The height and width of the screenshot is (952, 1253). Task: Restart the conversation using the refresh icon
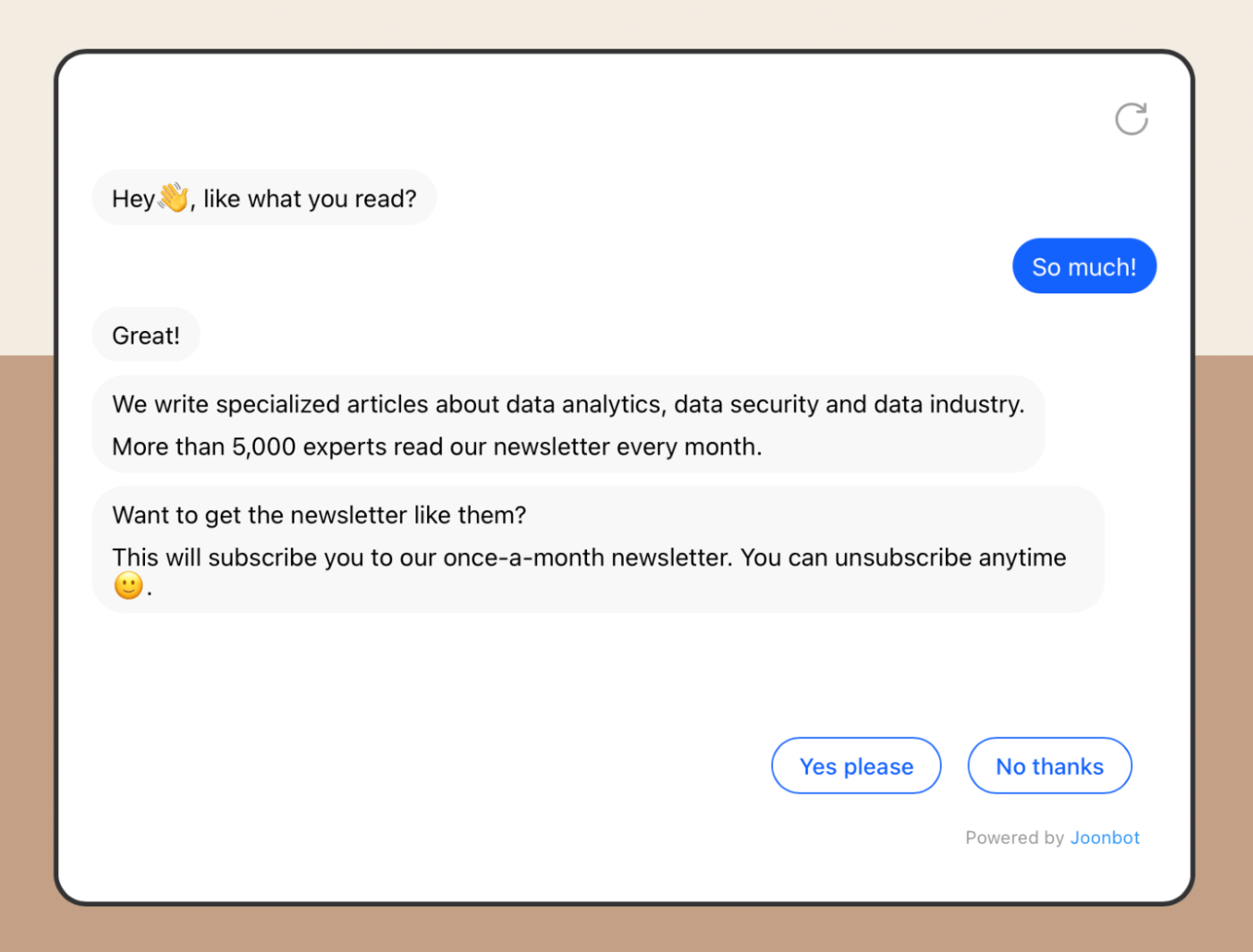point(1131,118)
